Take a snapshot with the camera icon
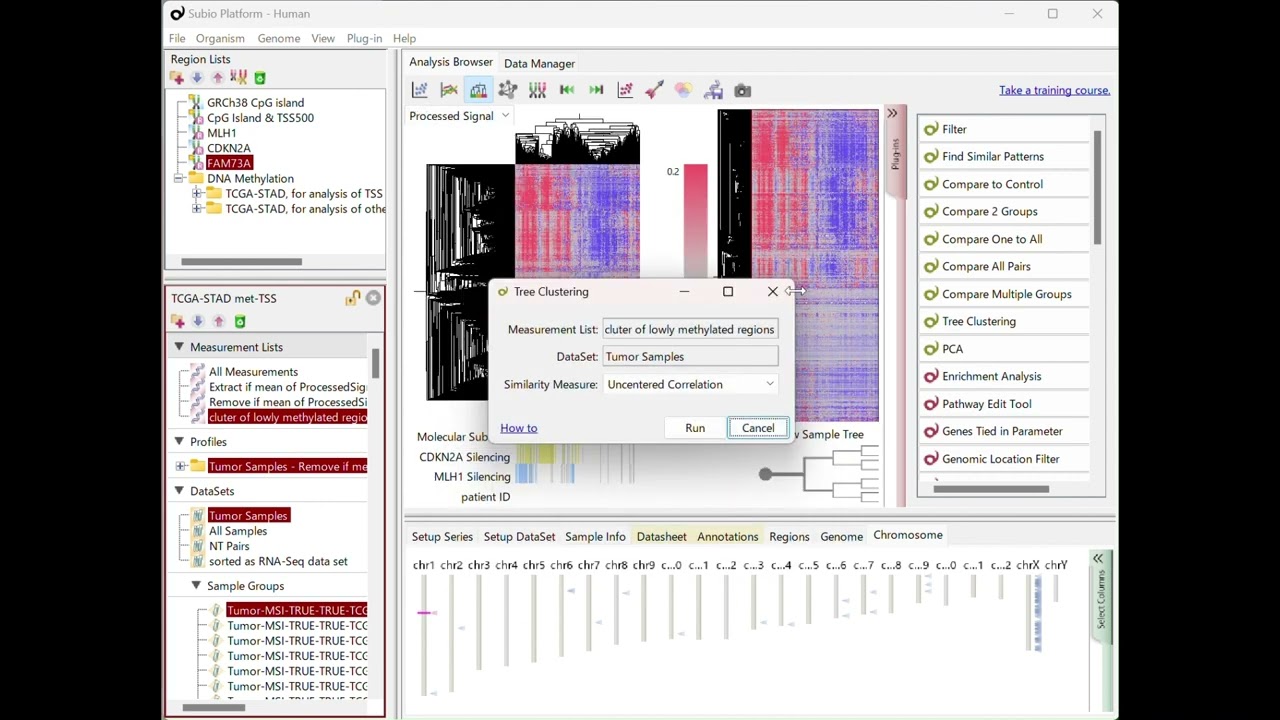 click(742, 90)
